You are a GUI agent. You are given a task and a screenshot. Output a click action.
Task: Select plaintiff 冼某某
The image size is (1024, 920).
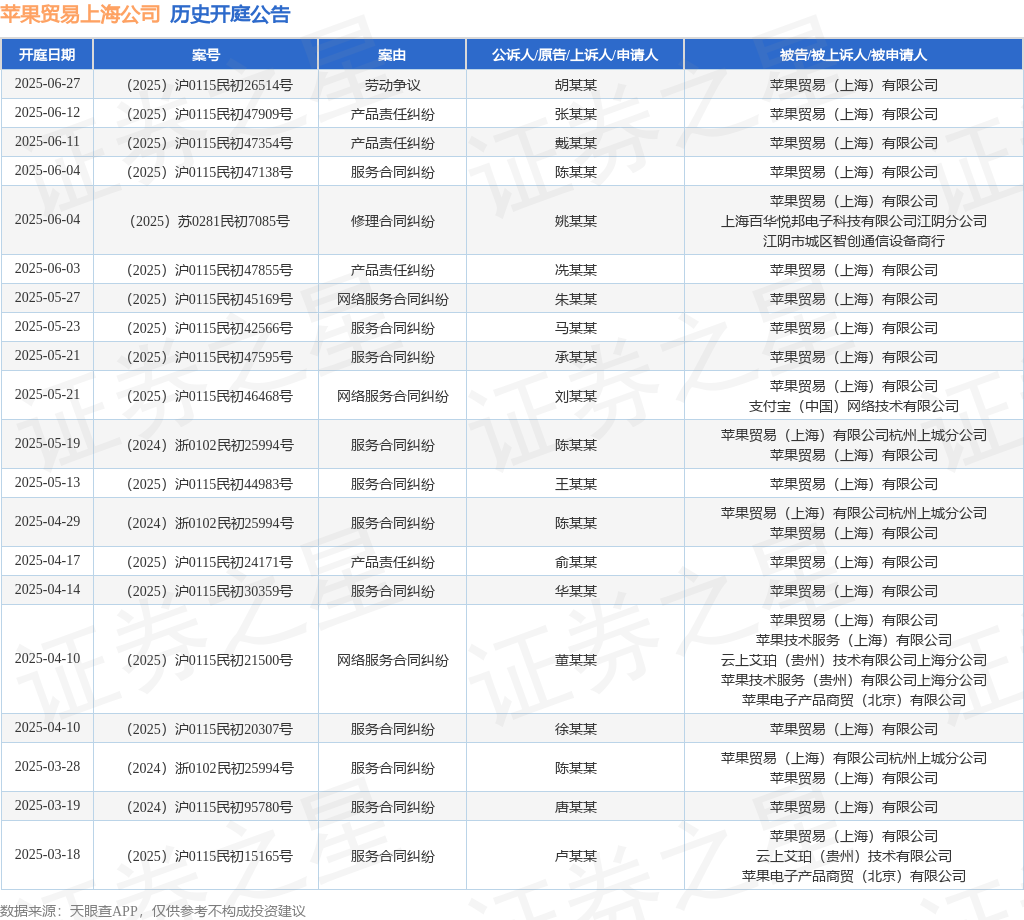coord(575,270)
